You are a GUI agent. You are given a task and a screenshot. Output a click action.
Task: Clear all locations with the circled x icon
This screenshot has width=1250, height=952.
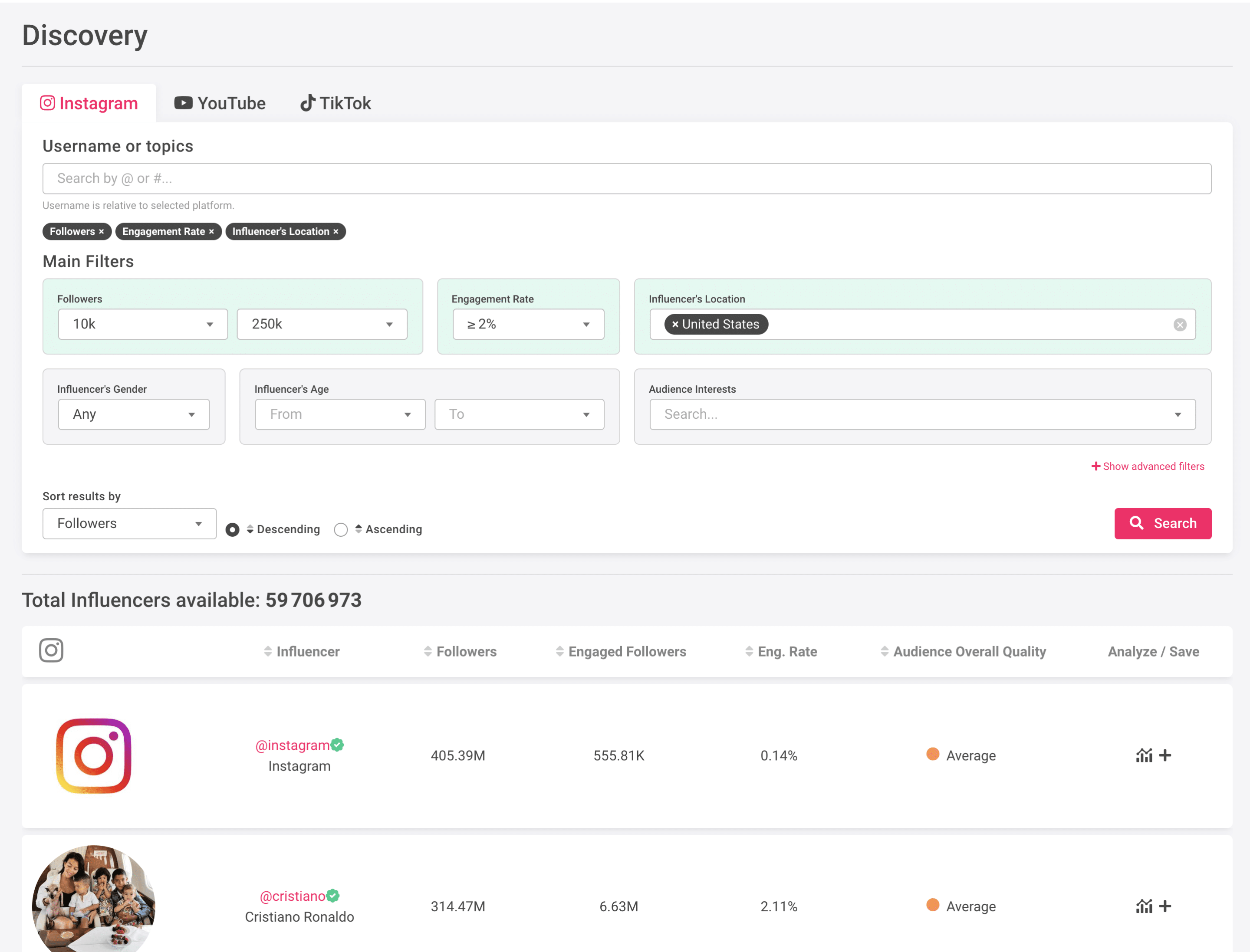click(x=1180, y=325)
